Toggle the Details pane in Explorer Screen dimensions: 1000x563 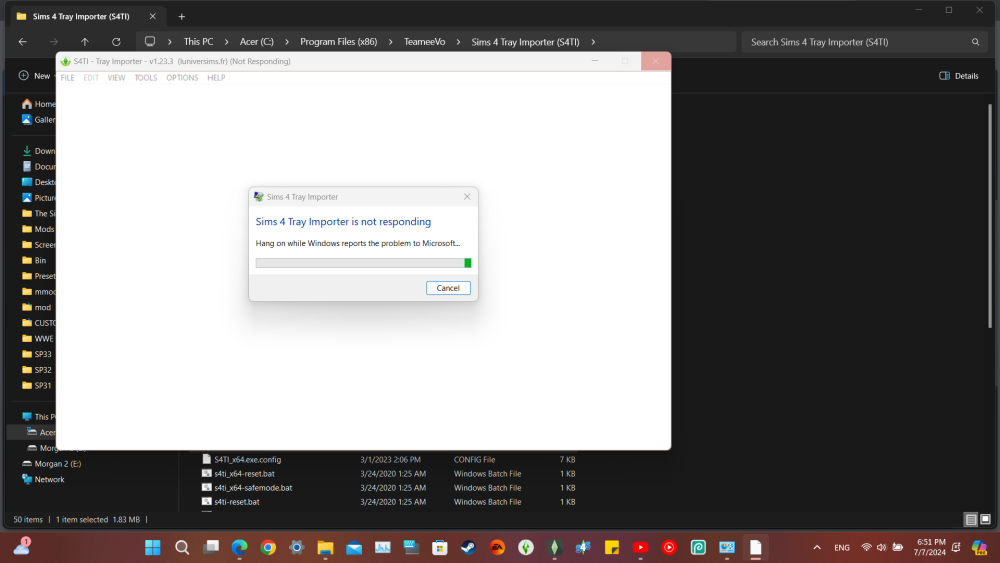click(x=959, y=76)
